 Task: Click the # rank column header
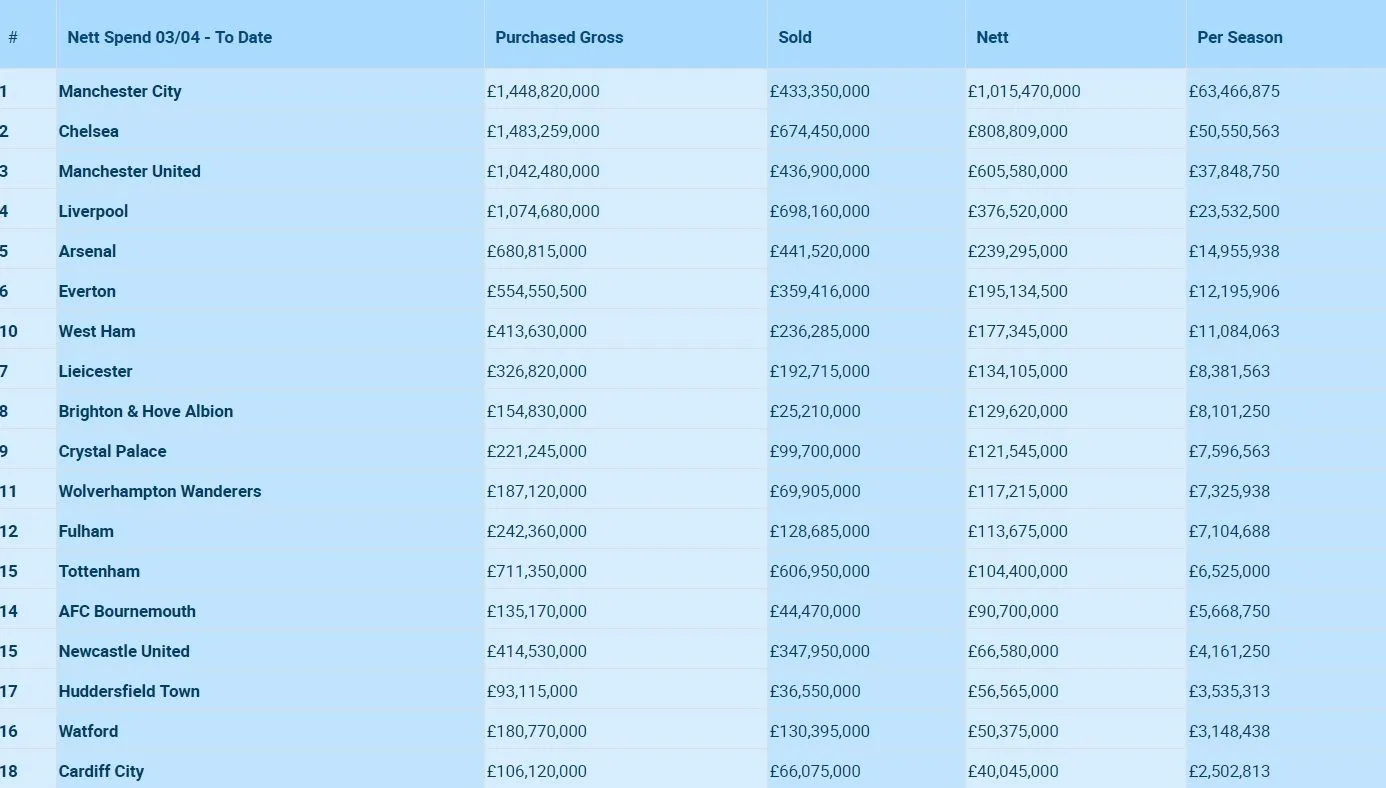click(13, 37)
